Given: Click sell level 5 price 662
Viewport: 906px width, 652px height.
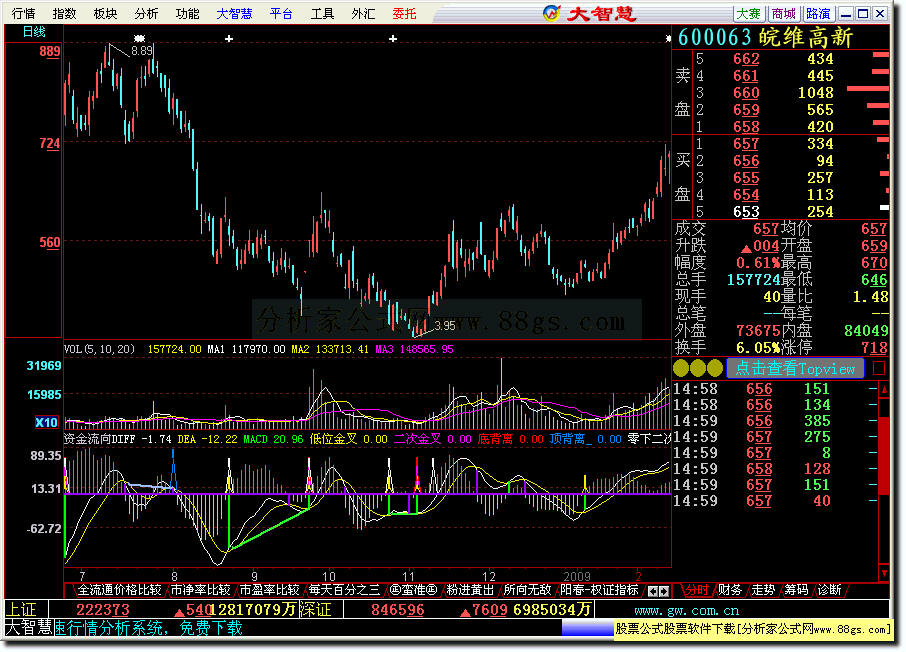Looking at the screenshot, I should click(746, 59).
